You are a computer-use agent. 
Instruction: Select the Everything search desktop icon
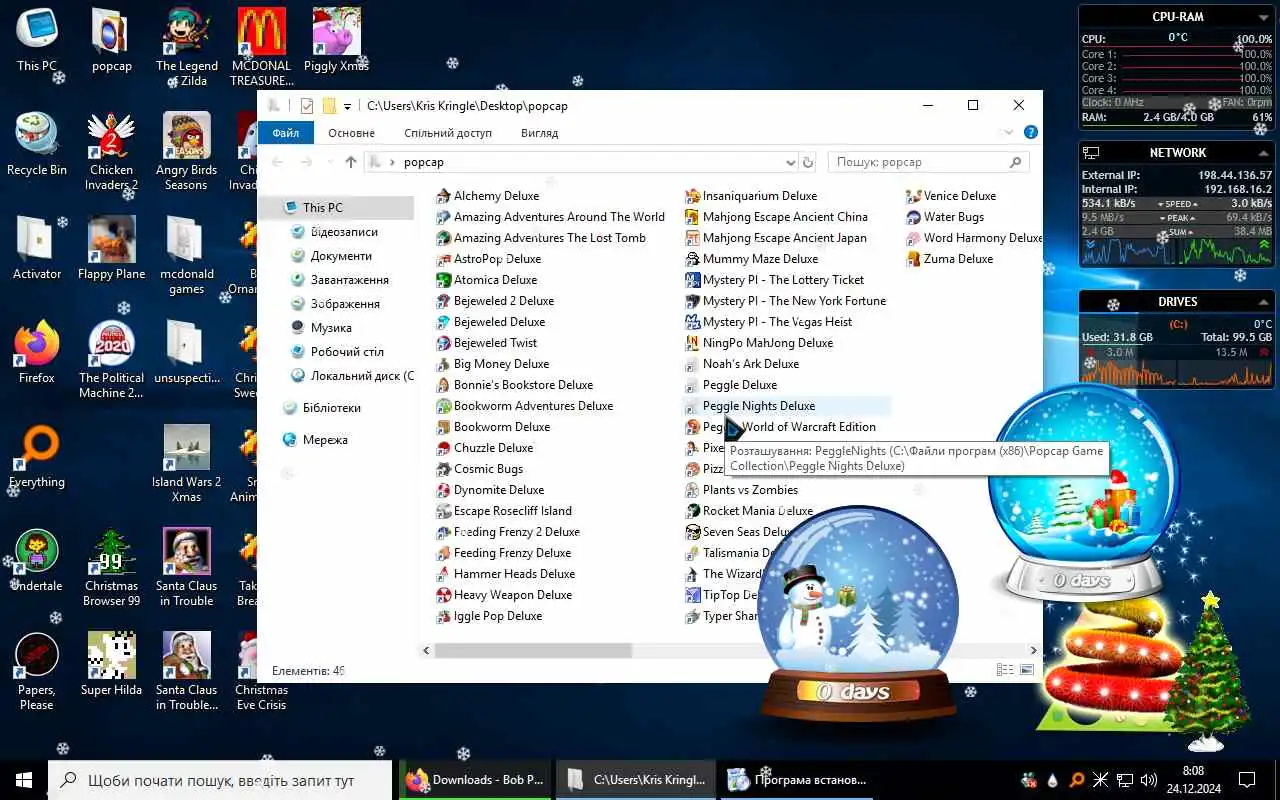(x=37, y=457)
